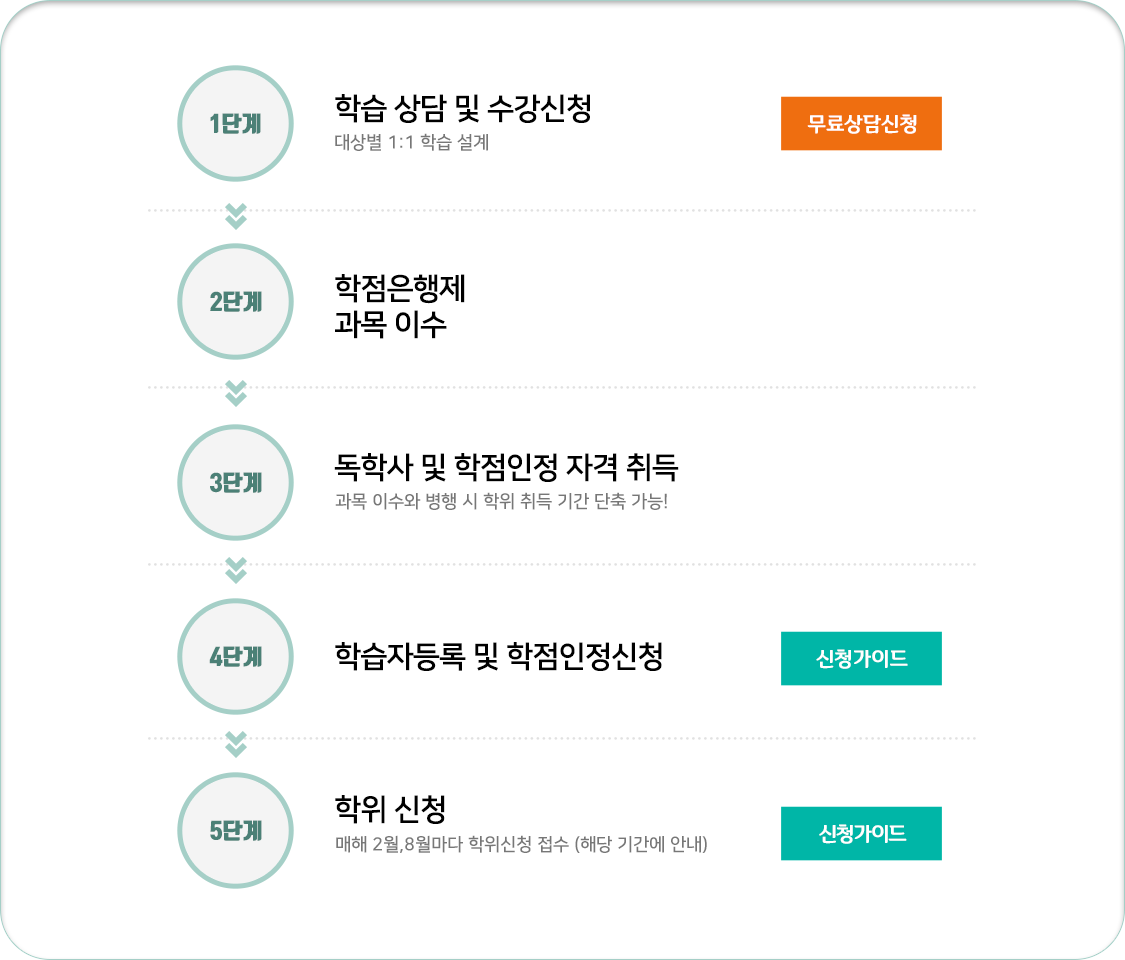This screenshot has width=1125, height=960.
Task: Click double chevron arrow below 1단계
Action: [235, 216]
